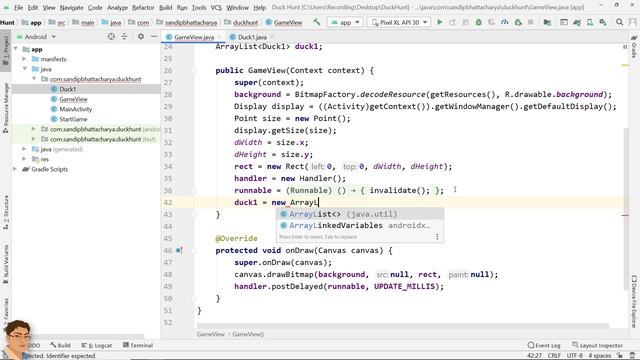Expand the java (generated) folder

[24, 149]
